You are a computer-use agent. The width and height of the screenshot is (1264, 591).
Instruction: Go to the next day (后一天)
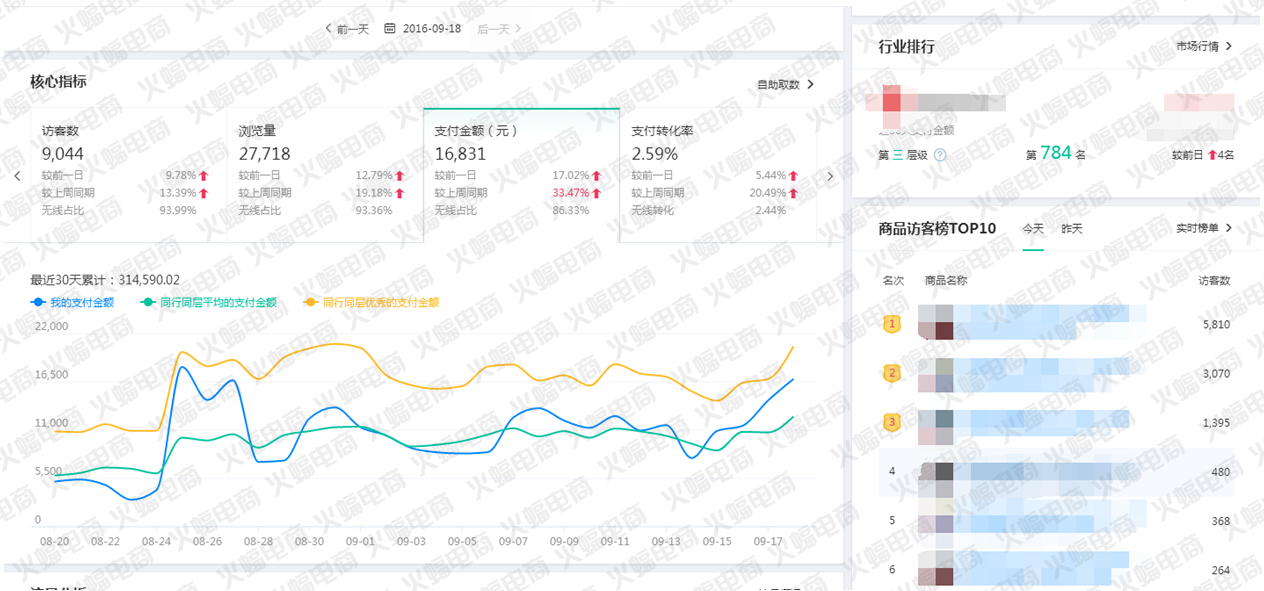coord(499,29)
